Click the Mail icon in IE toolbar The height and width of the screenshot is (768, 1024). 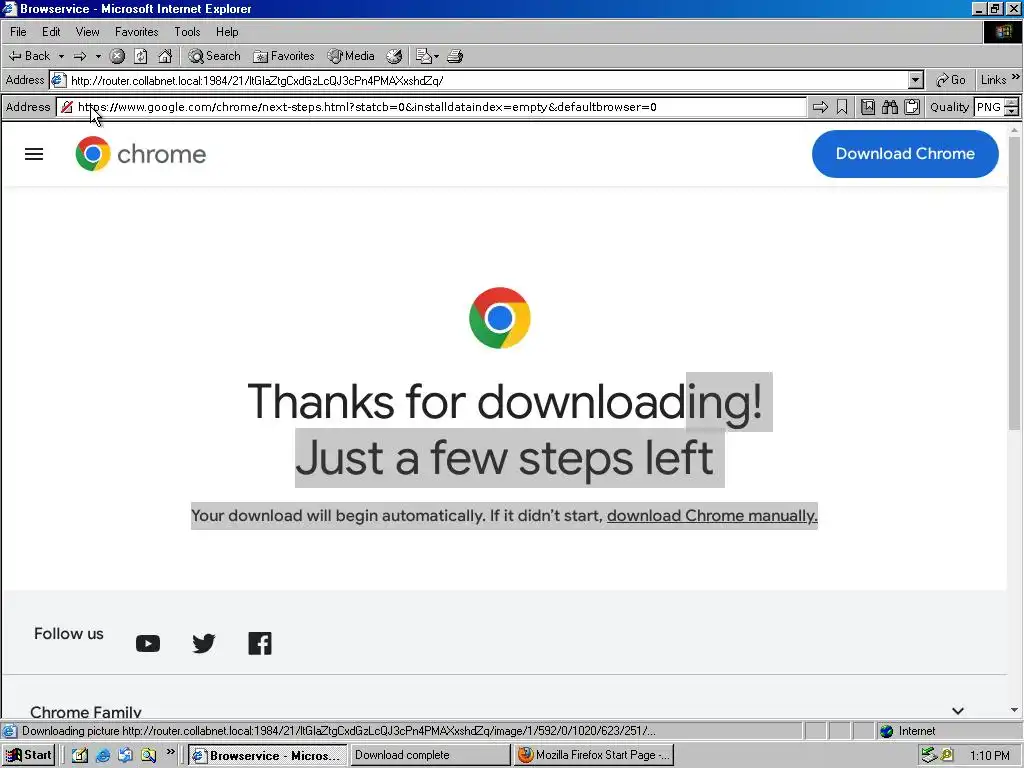424,56
